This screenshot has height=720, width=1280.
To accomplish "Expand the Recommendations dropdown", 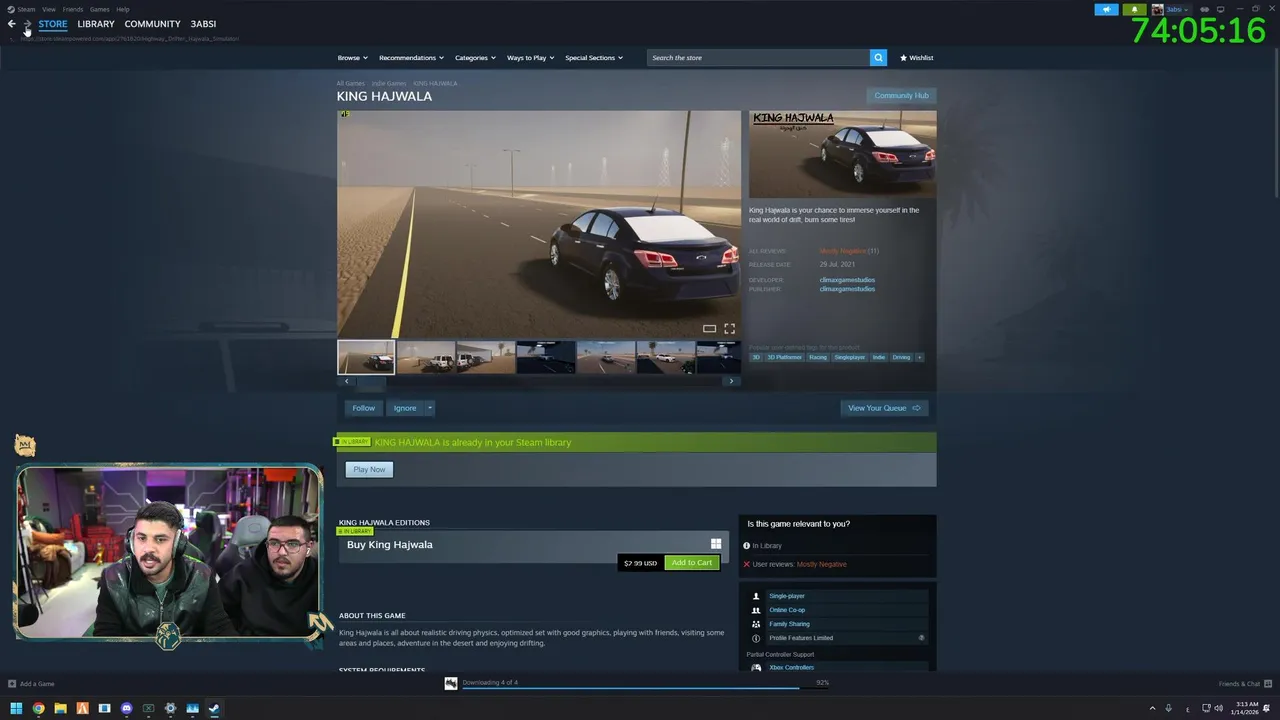I will pyautogui.click(x=411, y=58).
